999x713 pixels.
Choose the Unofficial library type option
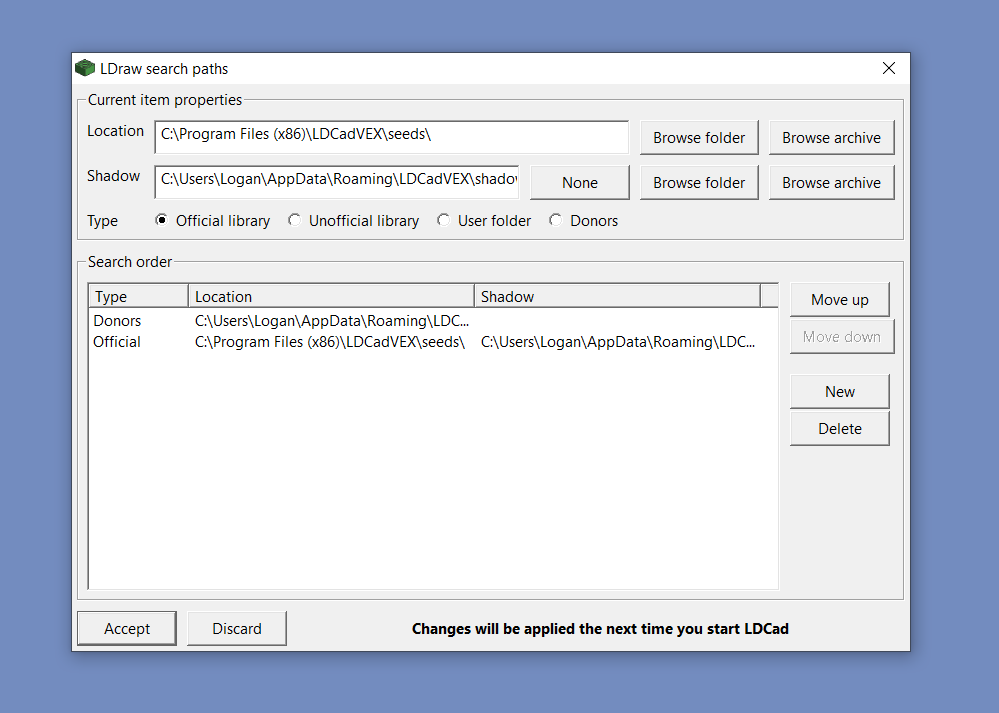click(x=295, y=221)
